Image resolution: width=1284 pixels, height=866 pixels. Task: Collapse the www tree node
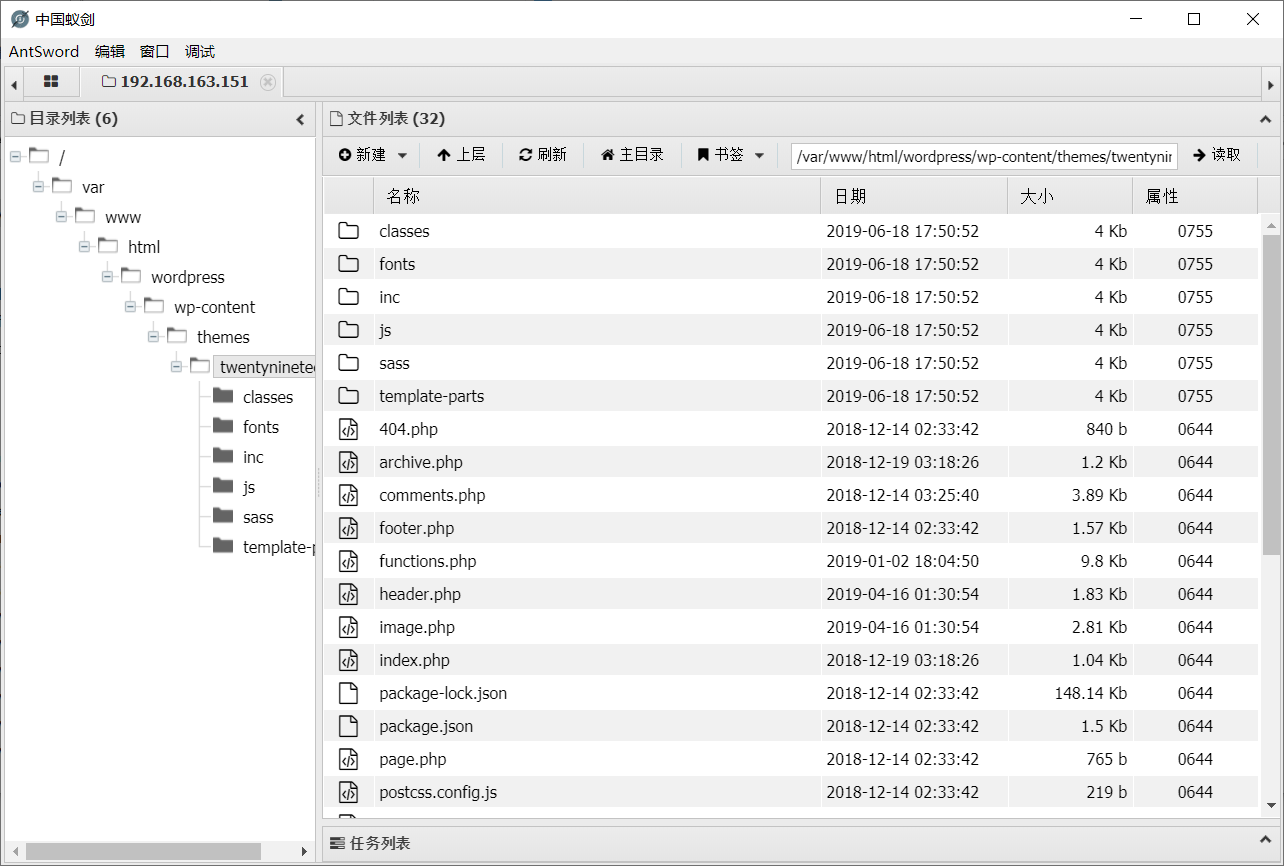pyautogui.click(x=62, y=217)
